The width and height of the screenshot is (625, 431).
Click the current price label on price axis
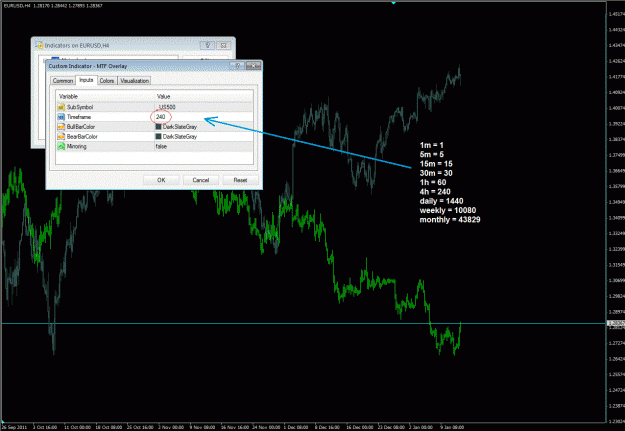(x=616, y=323)
